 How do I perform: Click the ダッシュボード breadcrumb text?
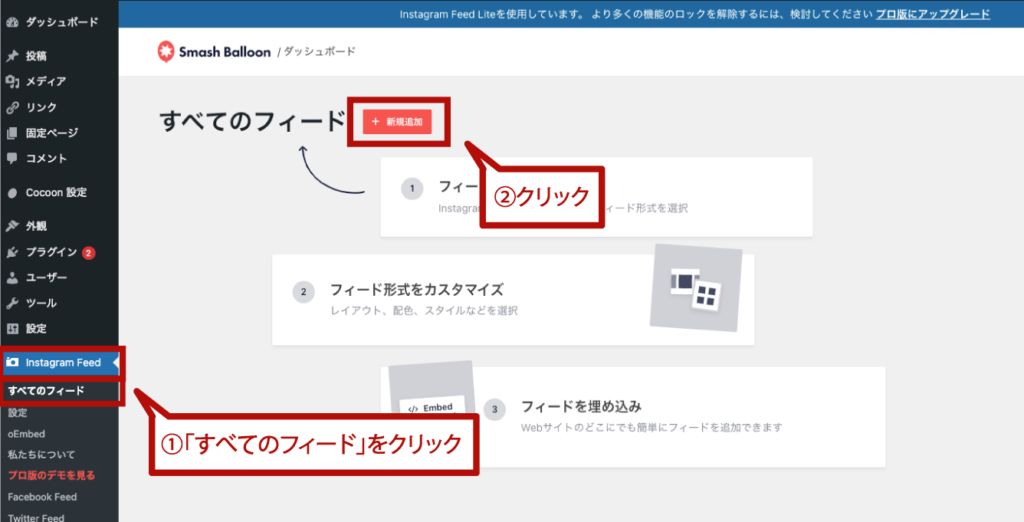pyautogui.click(x=320, y=52)
